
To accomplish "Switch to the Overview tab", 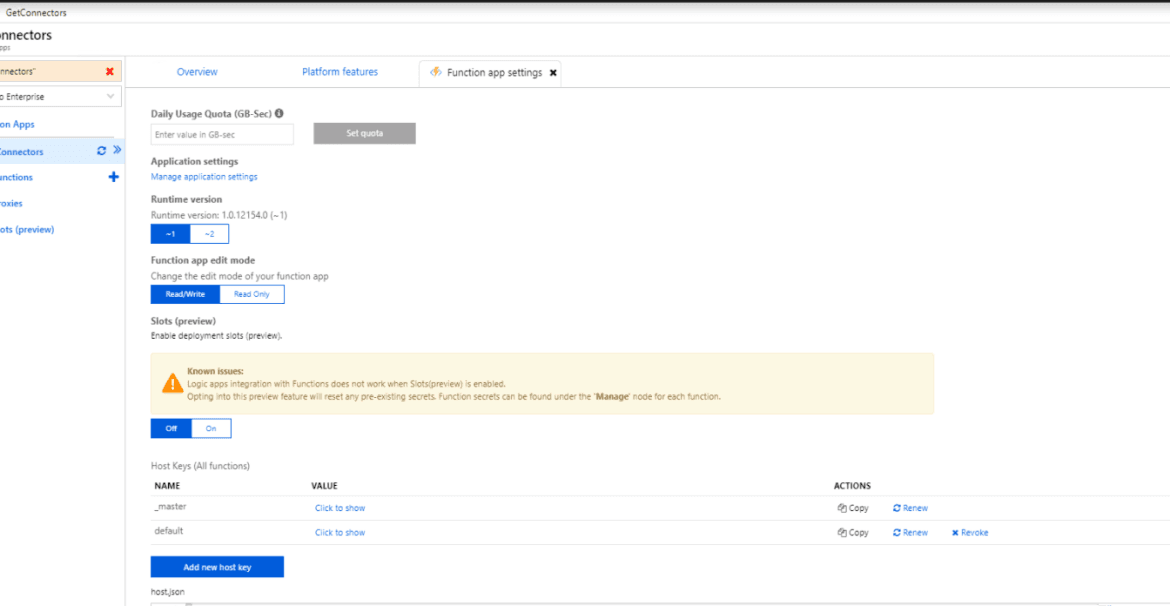I will pyautogui.click(x=197, y=72).
